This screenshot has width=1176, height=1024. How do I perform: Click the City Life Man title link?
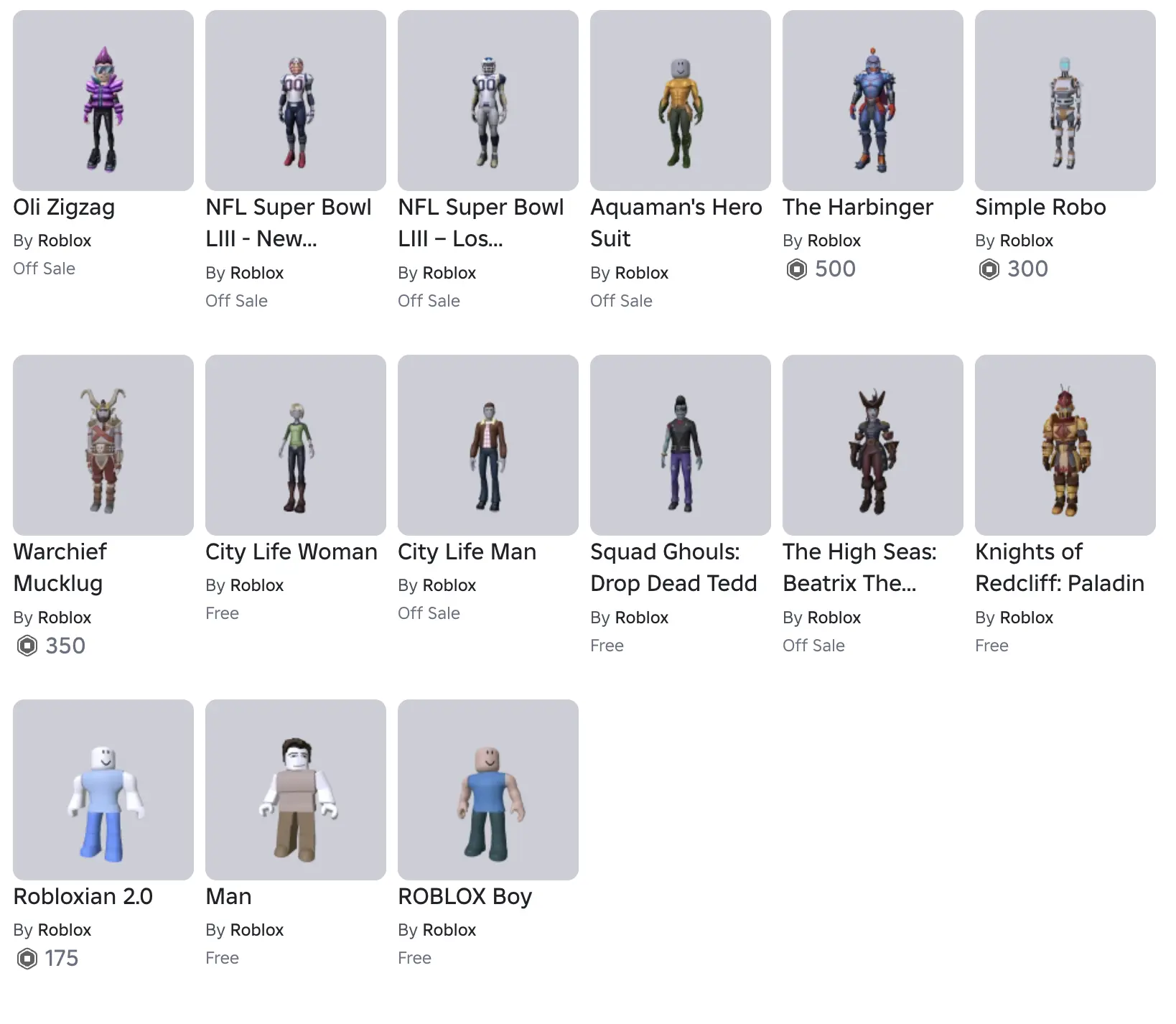click(467, 551)
